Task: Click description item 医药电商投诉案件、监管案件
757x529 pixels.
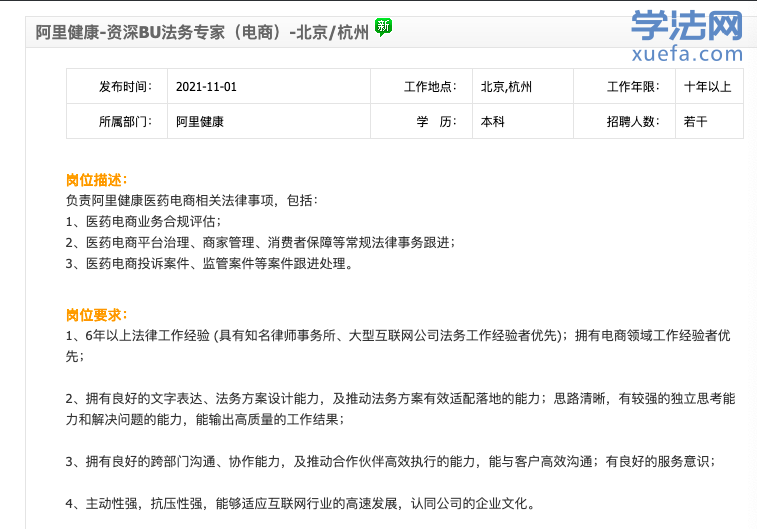Action: coord(209,264)
